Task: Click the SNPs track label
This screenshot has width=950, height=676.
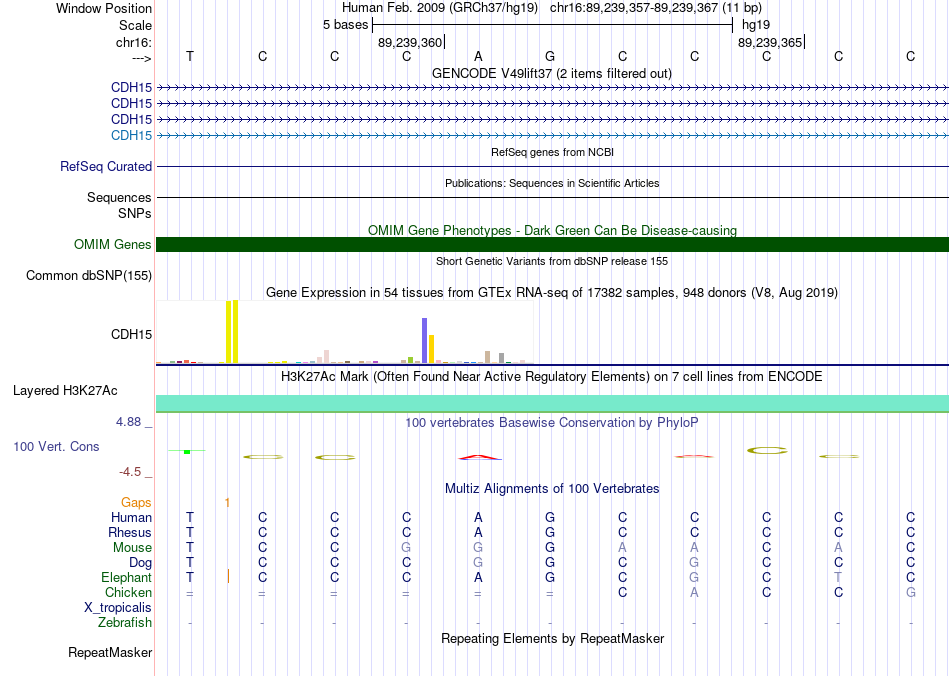Action: [x=135, y=213]
